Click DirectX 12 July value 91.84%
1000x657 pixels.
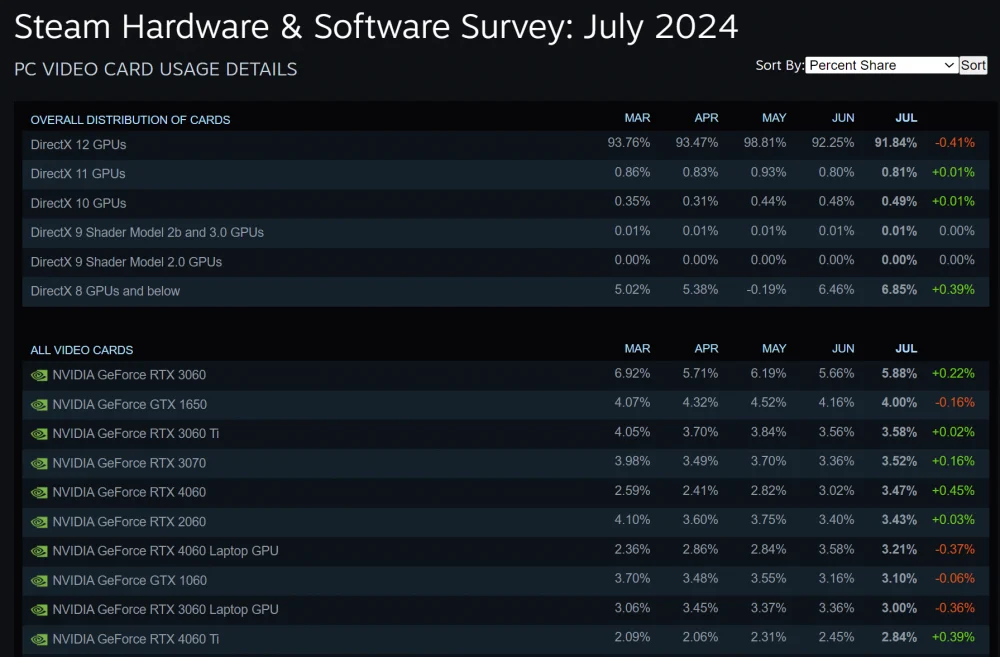(x=895, y=143)
